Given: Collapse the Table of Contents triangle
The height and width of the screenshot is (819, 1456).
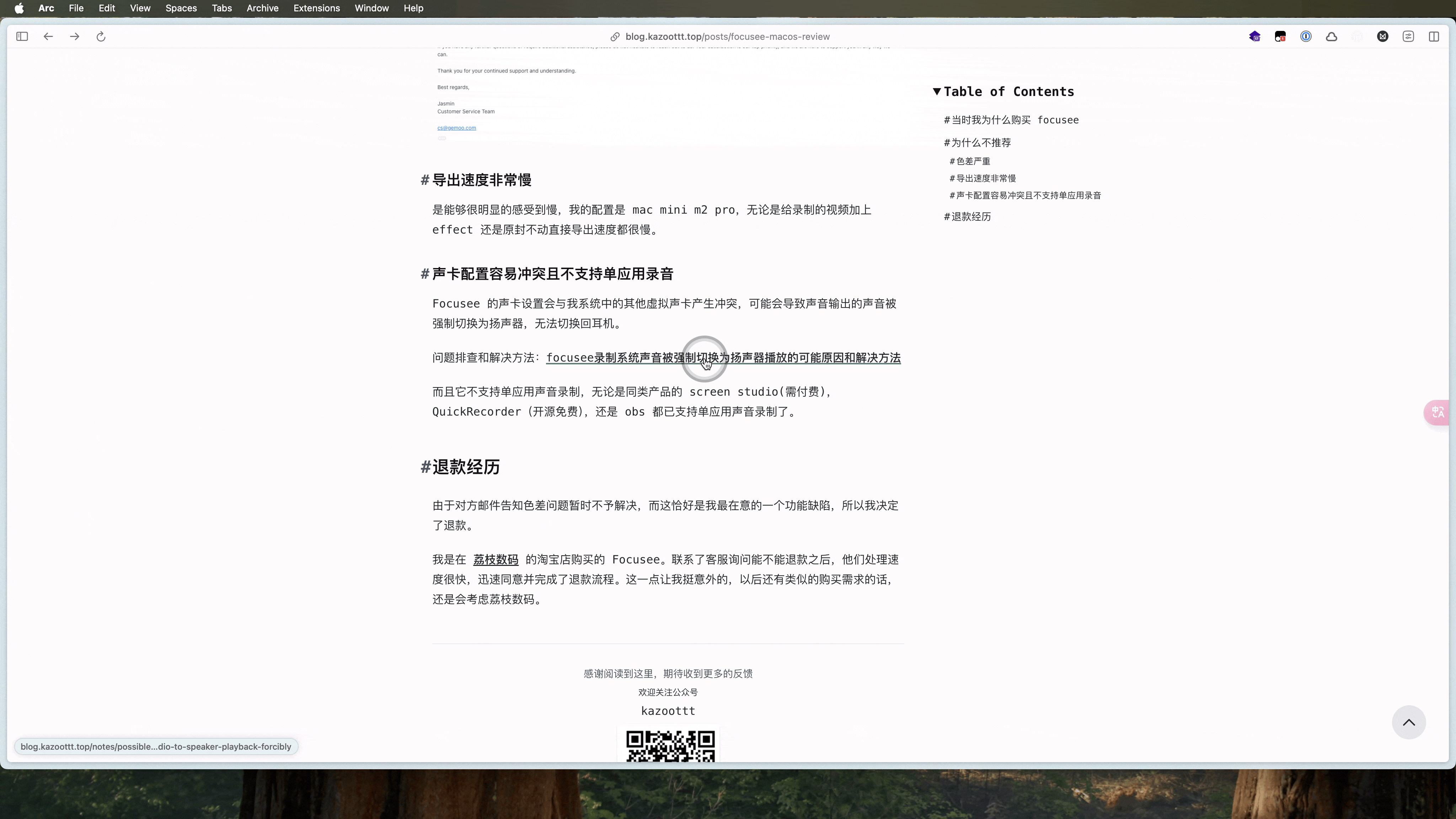Looking at the screenshot, I should tap(937, 92).
